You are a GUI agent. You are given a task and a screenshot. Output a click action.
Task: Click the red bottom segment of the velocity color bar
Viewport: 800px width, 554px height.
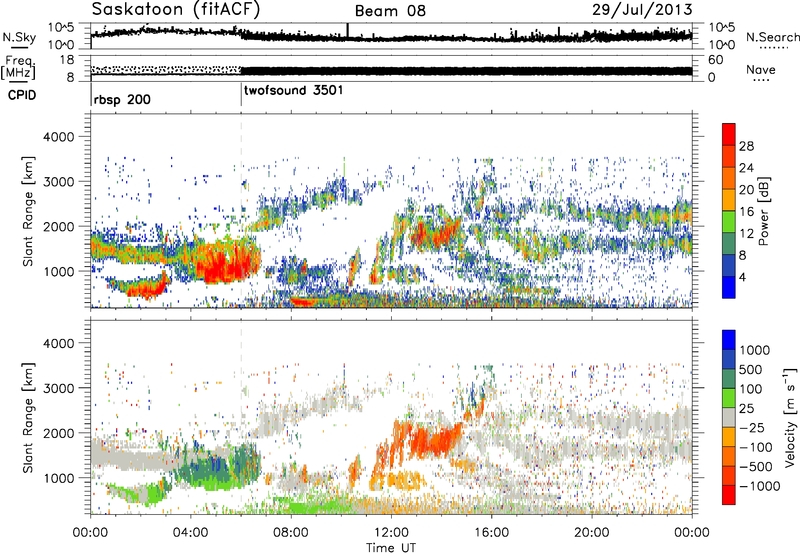pos(729,495)
